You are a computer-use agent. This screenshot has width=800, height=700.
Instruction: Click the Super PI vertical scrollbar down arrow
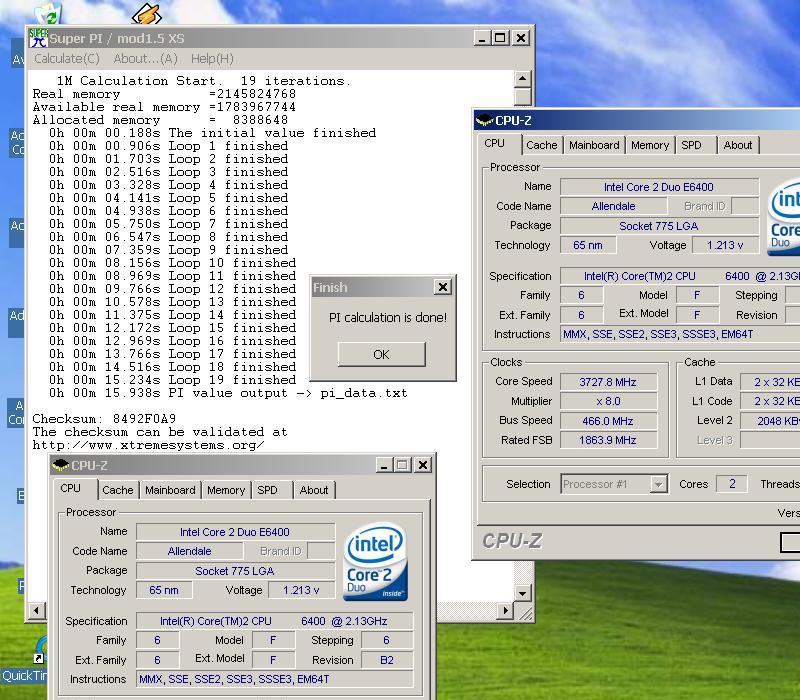tap(522, 593)
